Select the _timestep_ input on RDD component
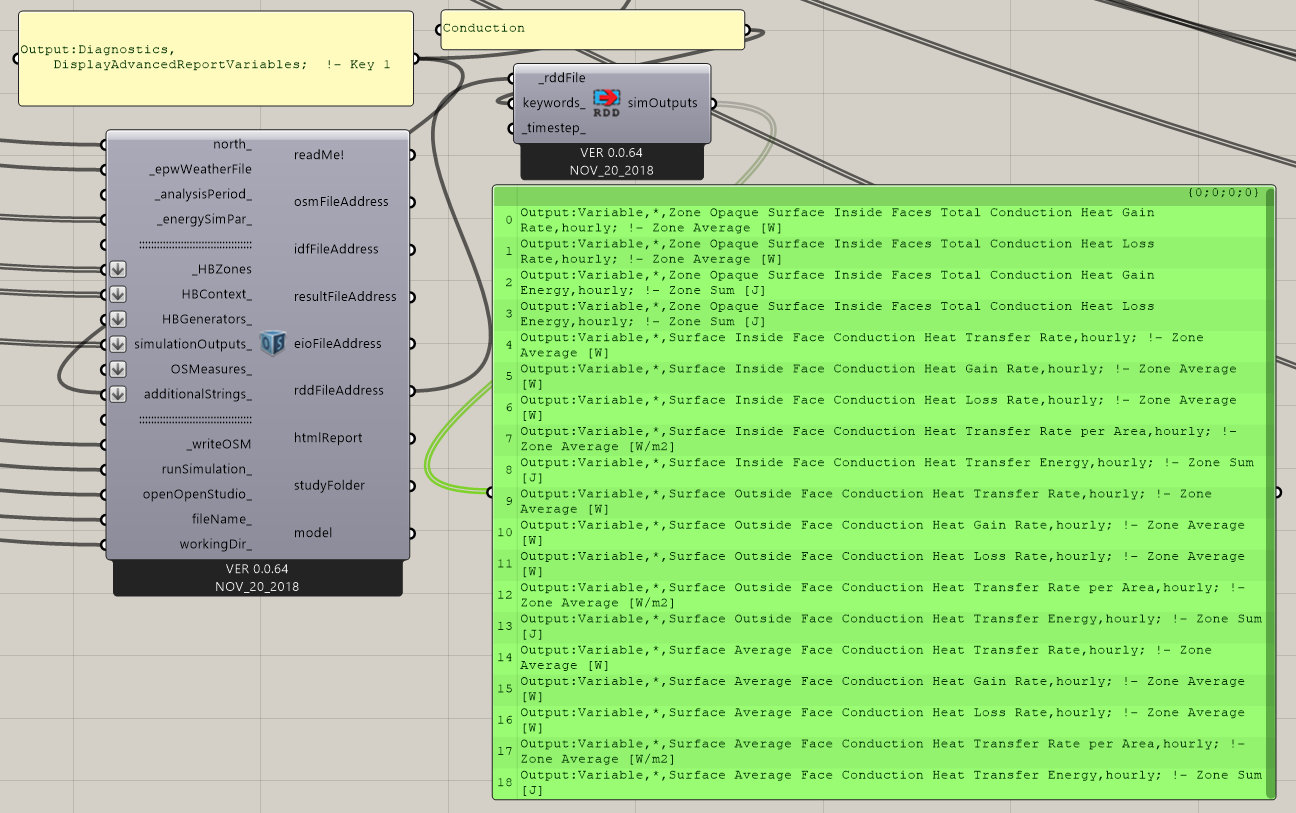Image resolution: width=1296 pixels, height=813 pixels. pyautogui.click(x=556, y=128)
